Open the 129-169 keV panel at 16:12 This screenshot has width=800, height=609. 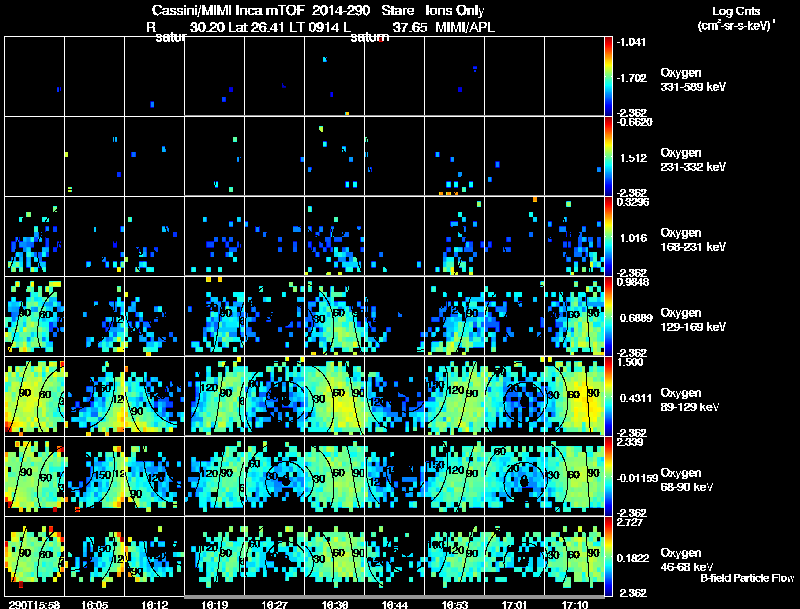[x=155, y=316]
